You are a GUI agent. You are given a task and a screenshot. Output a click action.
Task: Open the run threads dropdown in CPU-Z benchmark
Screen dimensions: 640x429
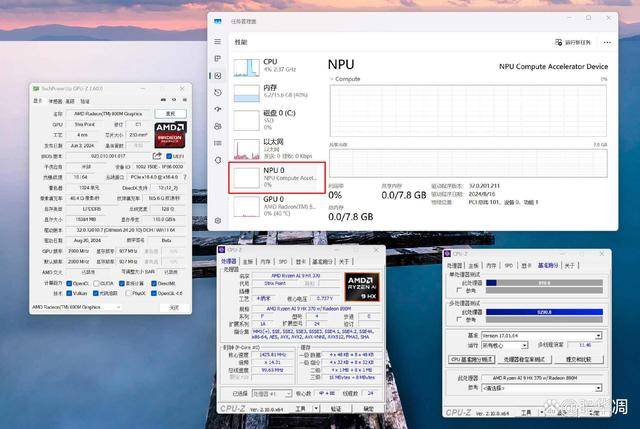[504, 345]
